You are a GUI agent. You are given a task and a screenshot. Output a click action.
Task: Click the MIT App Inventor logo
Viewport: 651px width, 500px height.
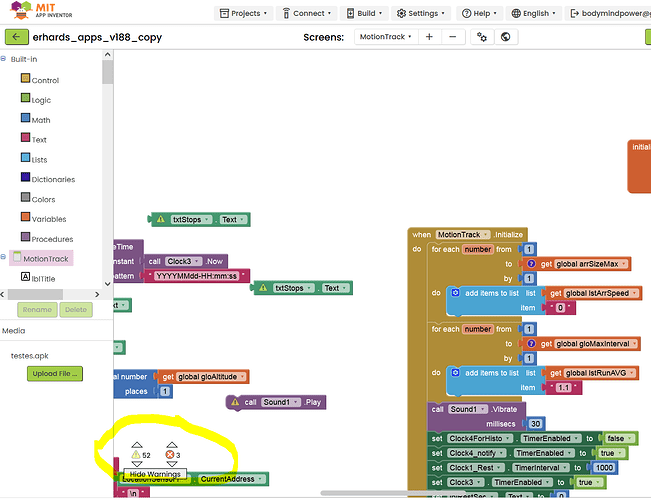click(x=32, y=12)
